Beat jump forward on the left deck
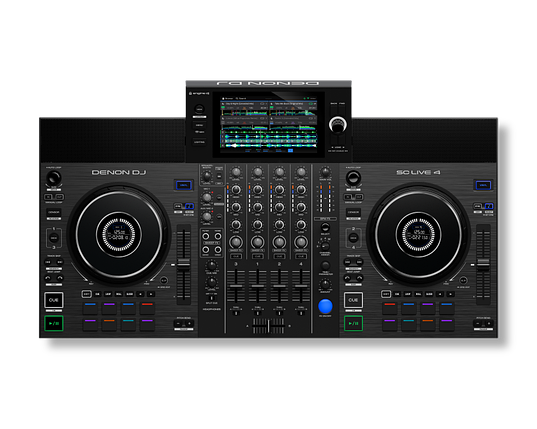This screenshot has width=537, height=429. tap(60, 278)
